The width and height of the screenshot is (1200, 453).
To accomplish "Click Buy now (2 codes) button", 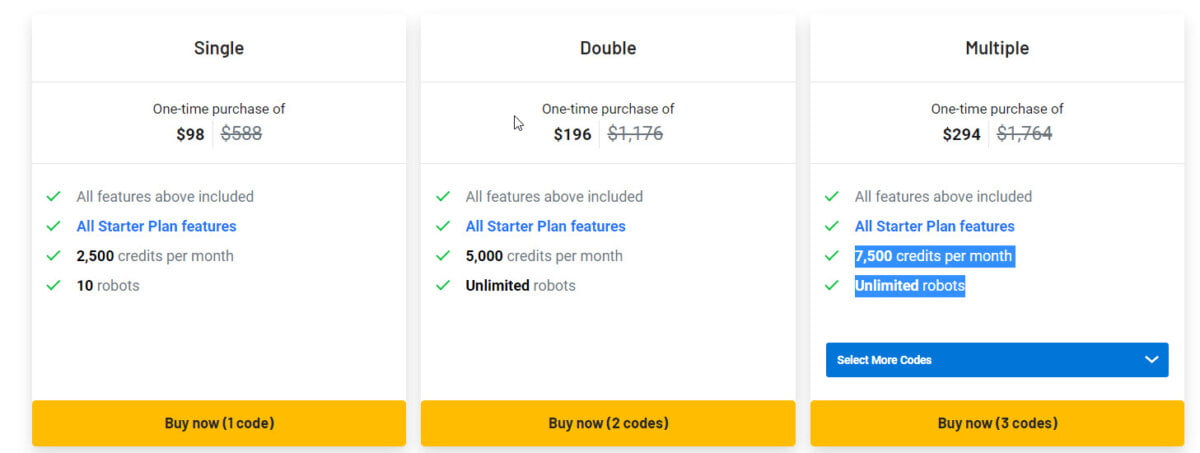I will click(608, 423).
